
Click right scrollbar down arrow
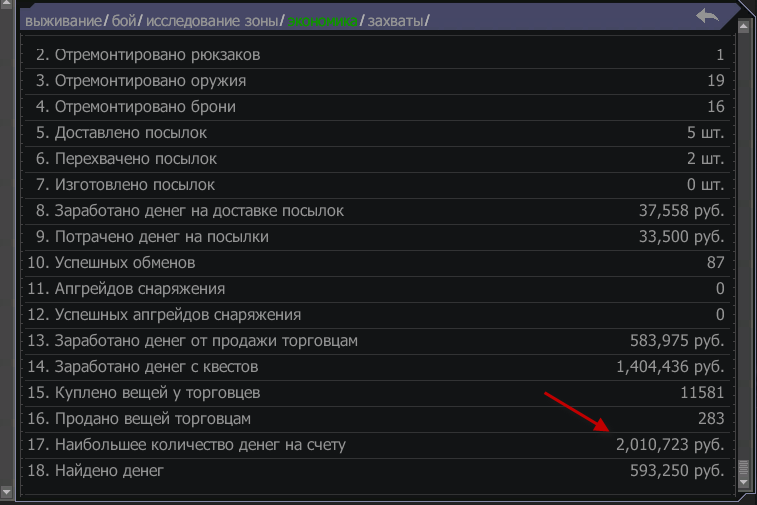[743, 482]
